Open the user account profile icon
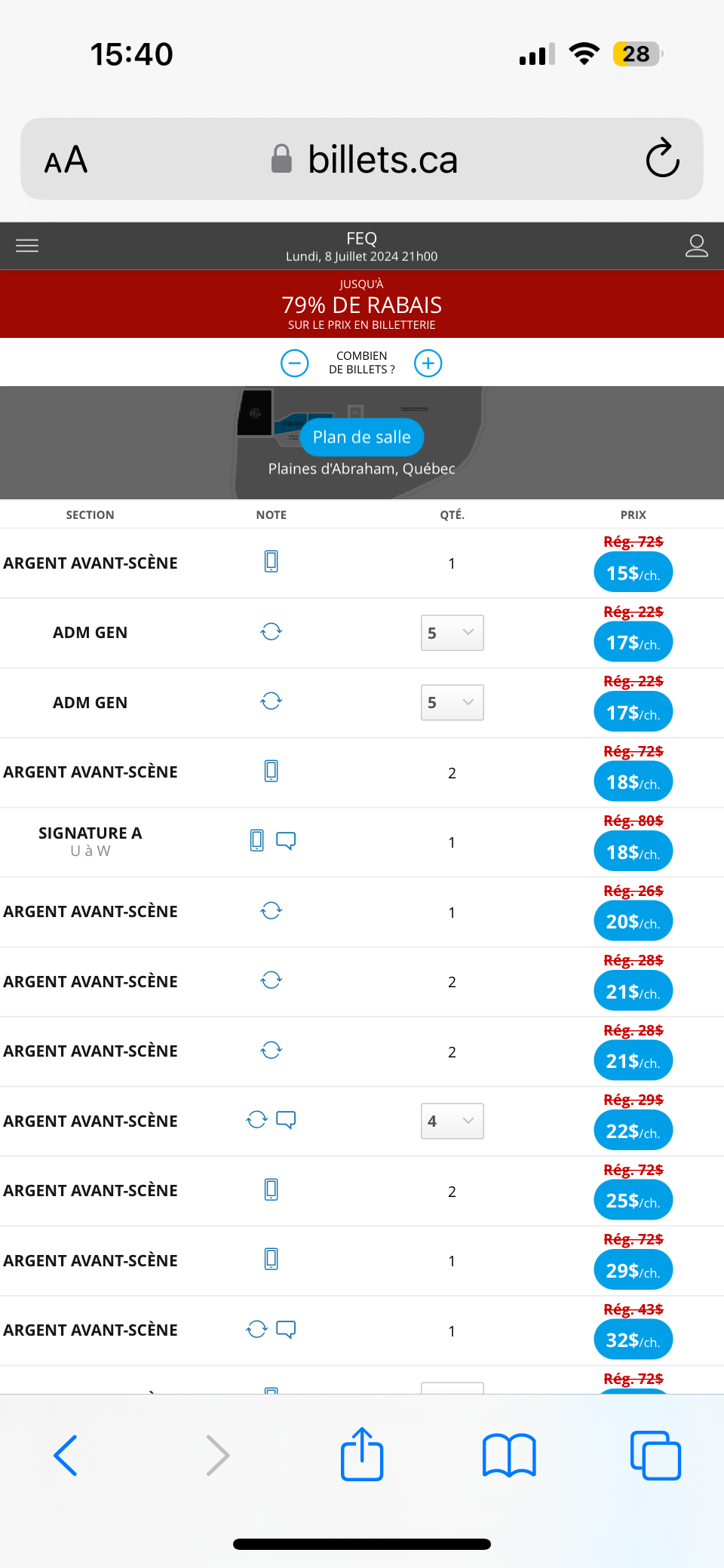This screenshot has height=1568, width=724. [696, 246]
